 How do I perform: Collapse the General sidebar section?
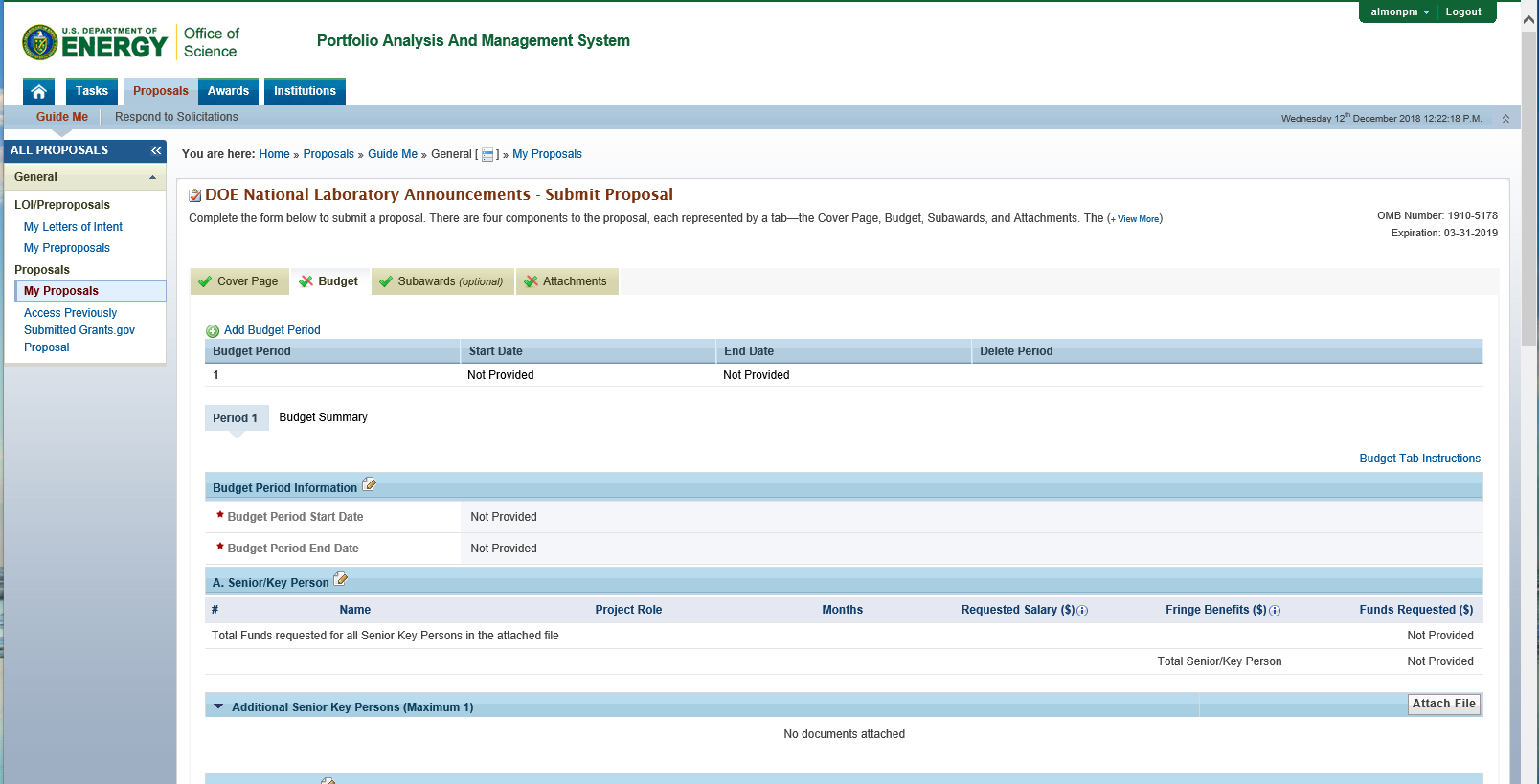[152, 177]
